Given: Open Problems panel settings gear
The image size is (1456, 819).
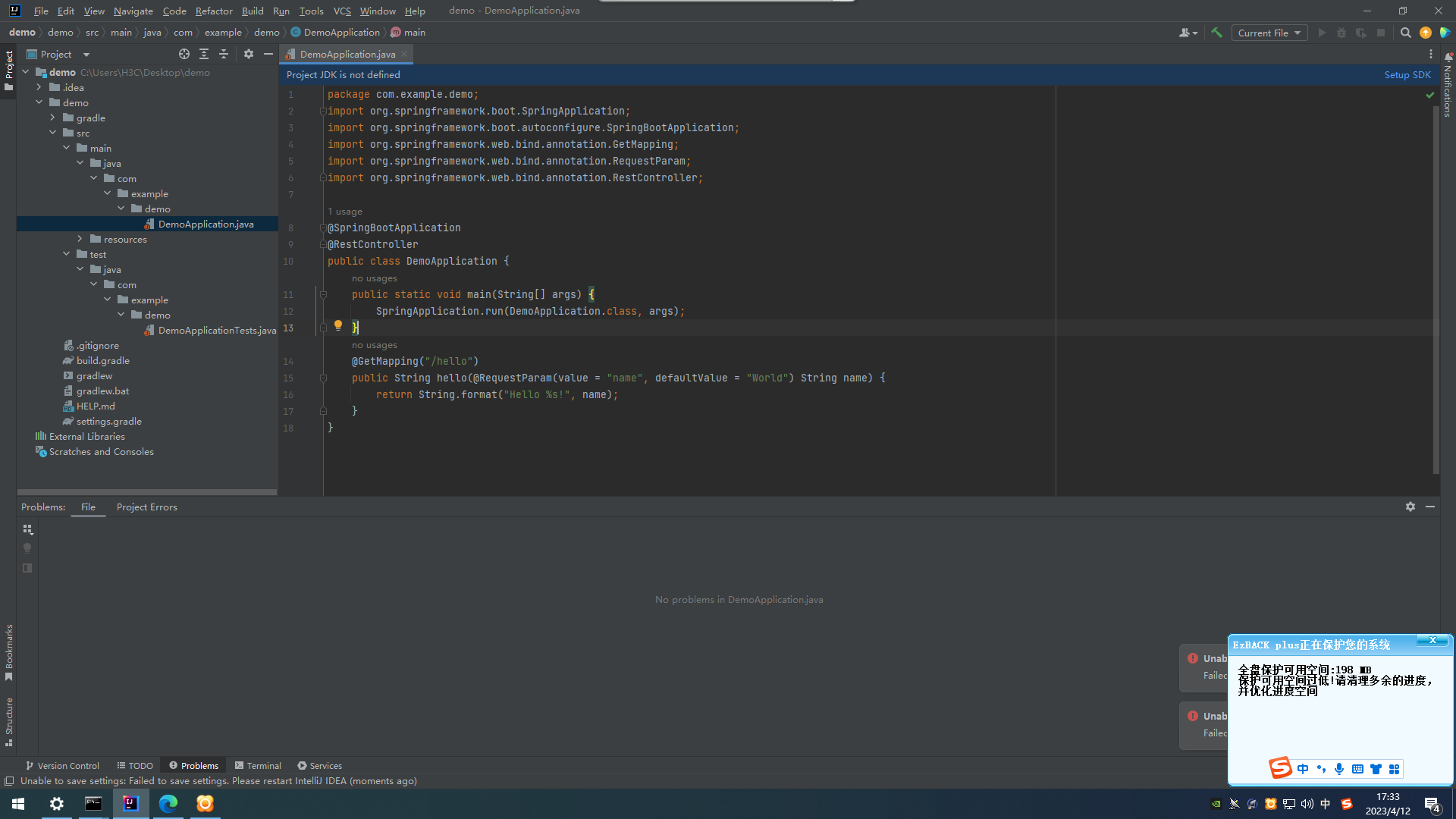Looking at the screenshot, I should tap(1410, 507).
